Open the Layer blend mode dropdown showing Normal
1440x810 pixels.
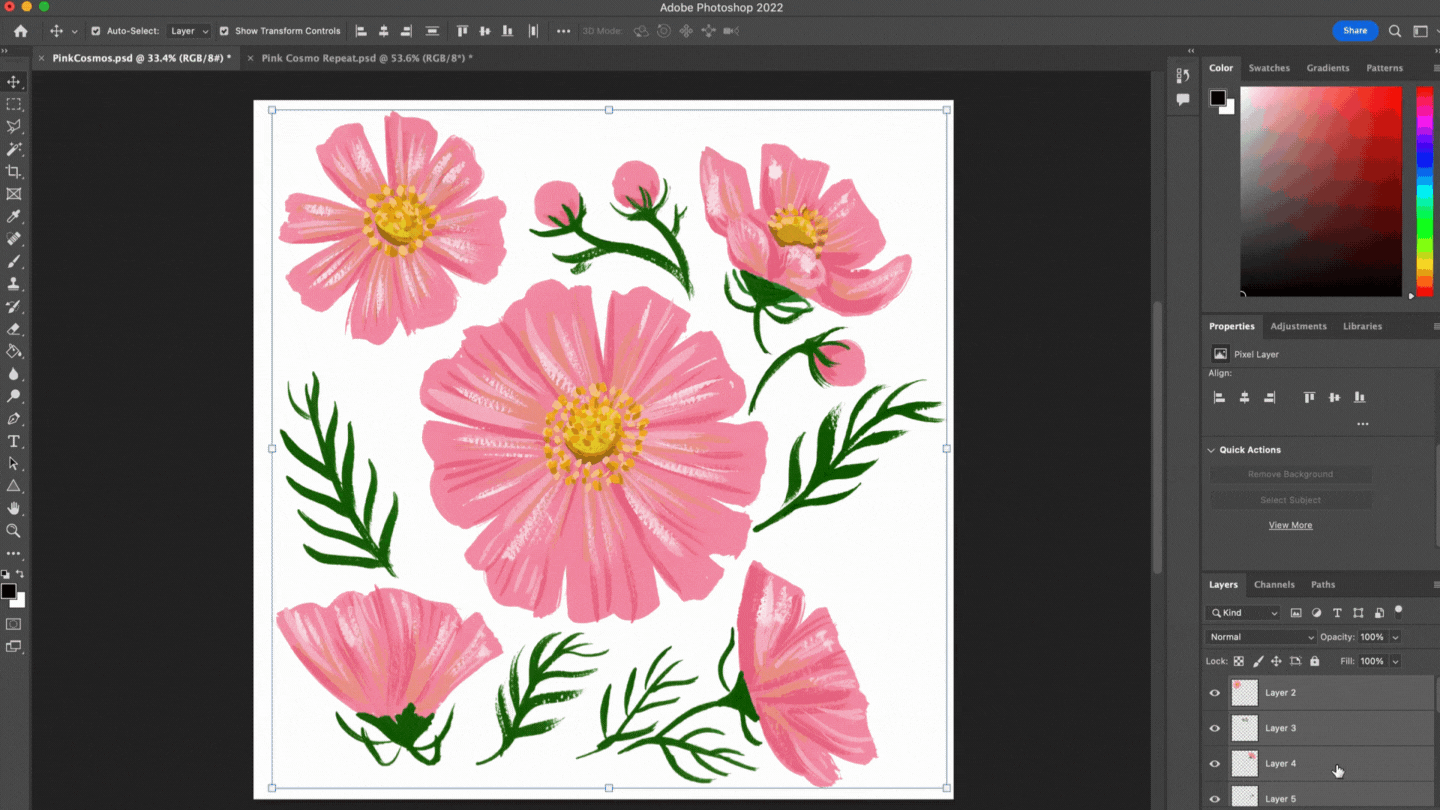click(x=1258, y=636)
